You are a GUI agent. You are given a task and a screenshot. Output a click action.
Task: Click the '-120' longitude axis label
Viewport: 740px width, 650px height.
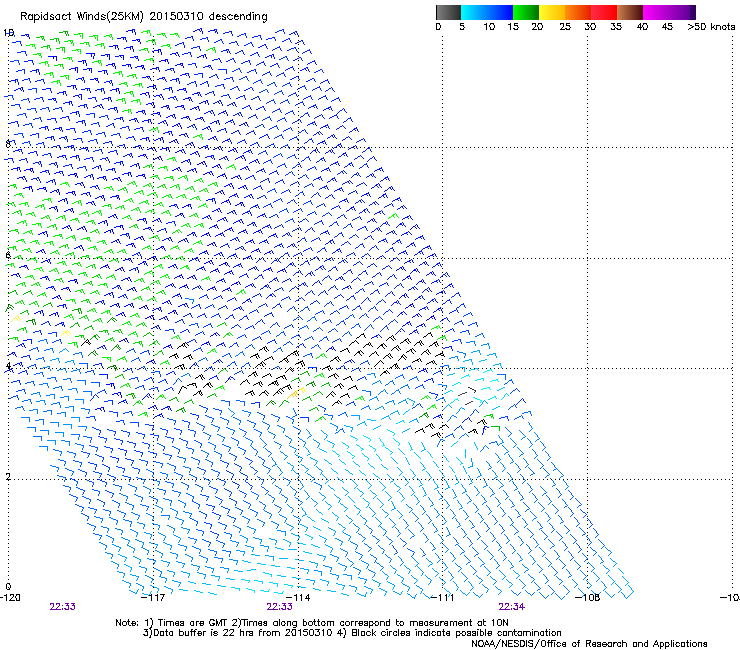pyautogui.click(x=10, y=597)
